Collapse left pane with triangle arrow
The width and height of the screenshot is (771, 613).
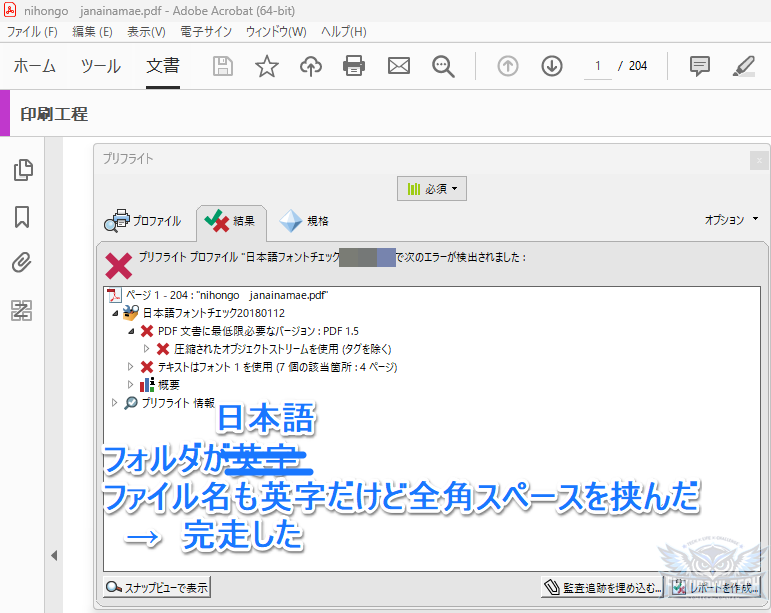point(54,555)
